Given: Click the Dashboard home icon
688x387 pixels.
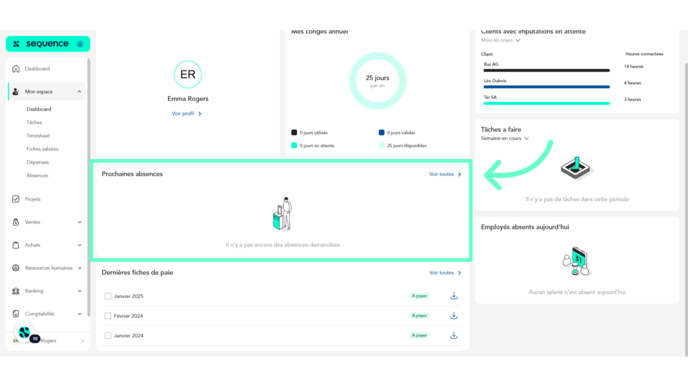Looking at the screenshot, I should [16, 68].
